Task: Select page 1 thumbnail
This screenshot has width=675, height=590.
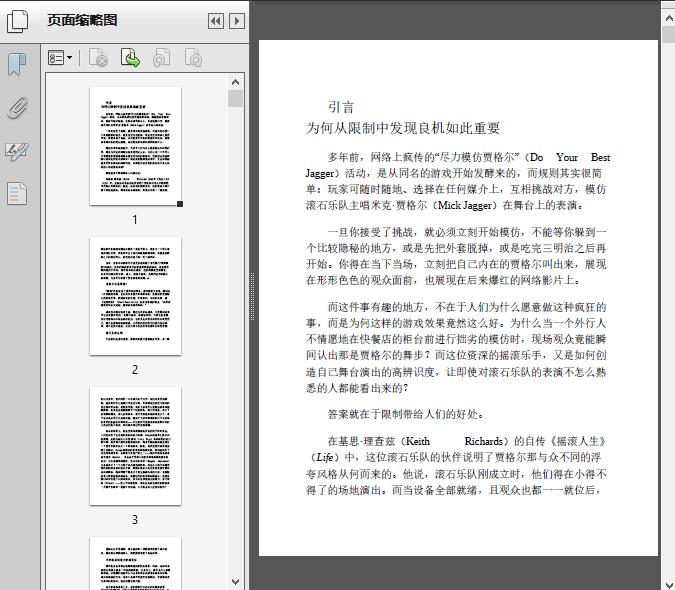Action: (x=135, y=146)
